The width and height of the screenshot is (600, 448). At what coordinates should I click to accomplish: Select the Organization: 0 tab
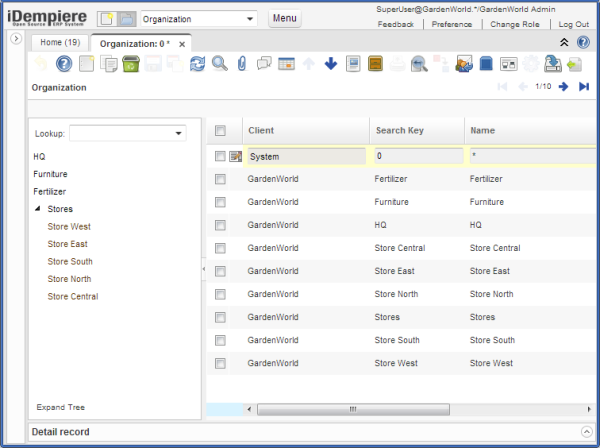point(134,44)
